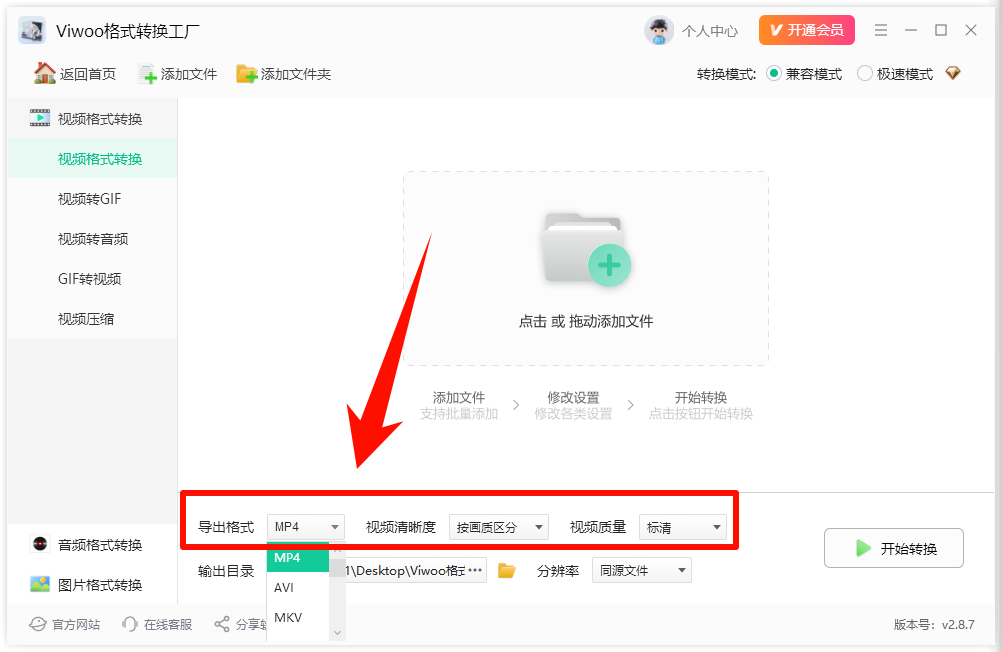Open the 视频质量 quality dropdown

tap(683, 526)
